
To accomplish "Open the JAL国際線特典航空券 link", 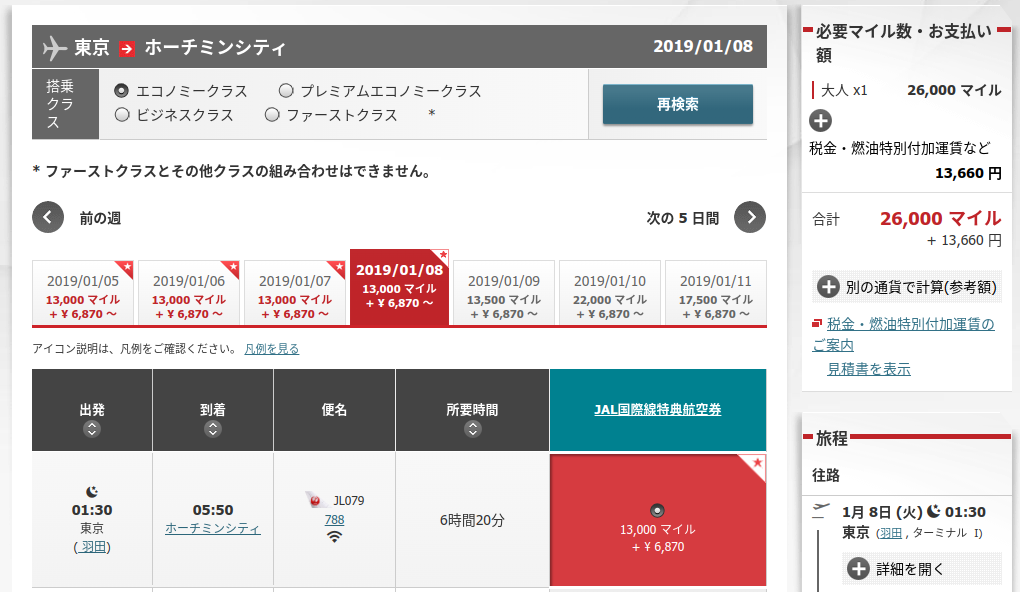I will click(x=658, y=410).
